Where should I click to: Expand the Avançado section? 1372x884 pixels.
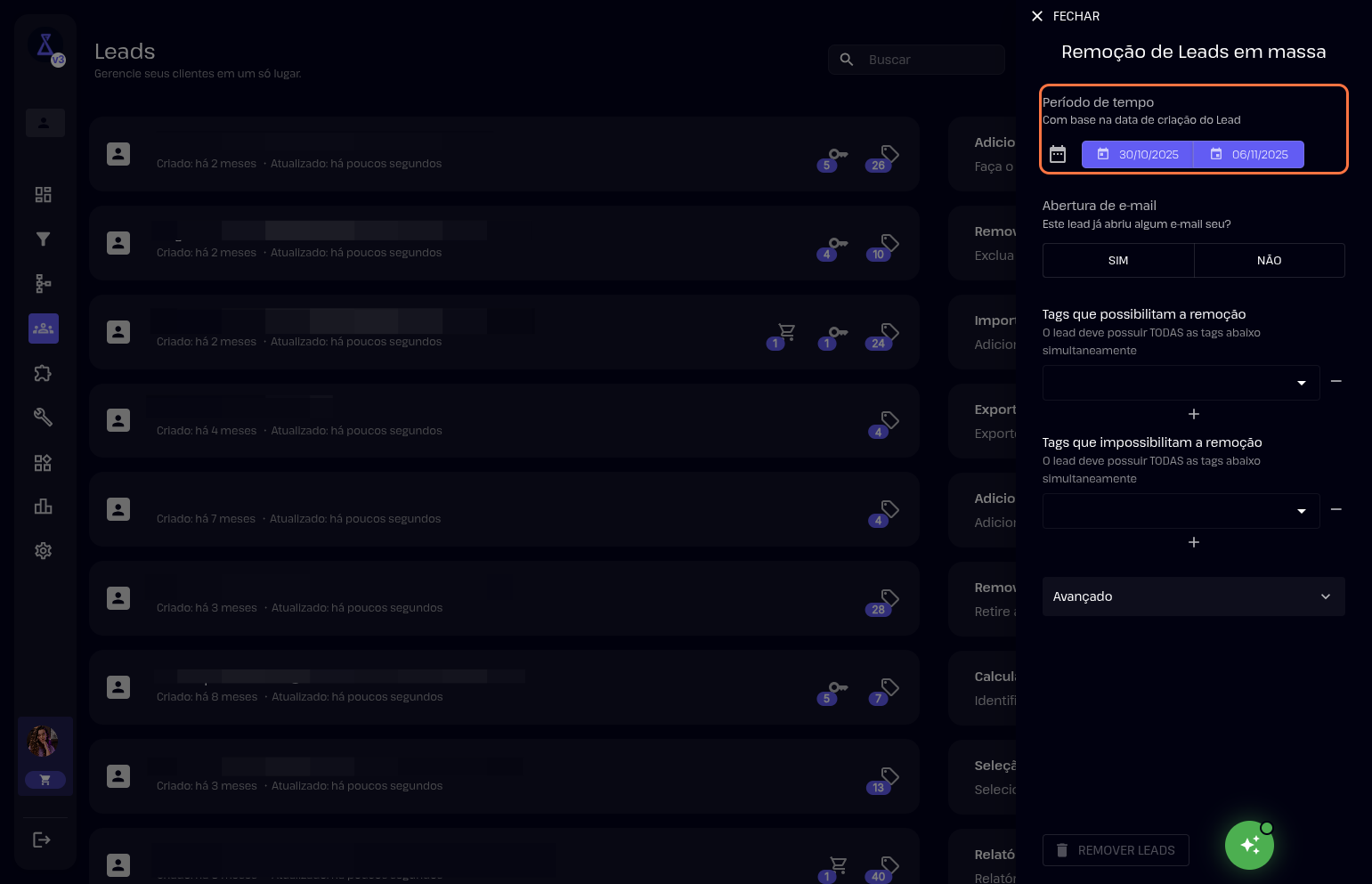(1193, 596)
